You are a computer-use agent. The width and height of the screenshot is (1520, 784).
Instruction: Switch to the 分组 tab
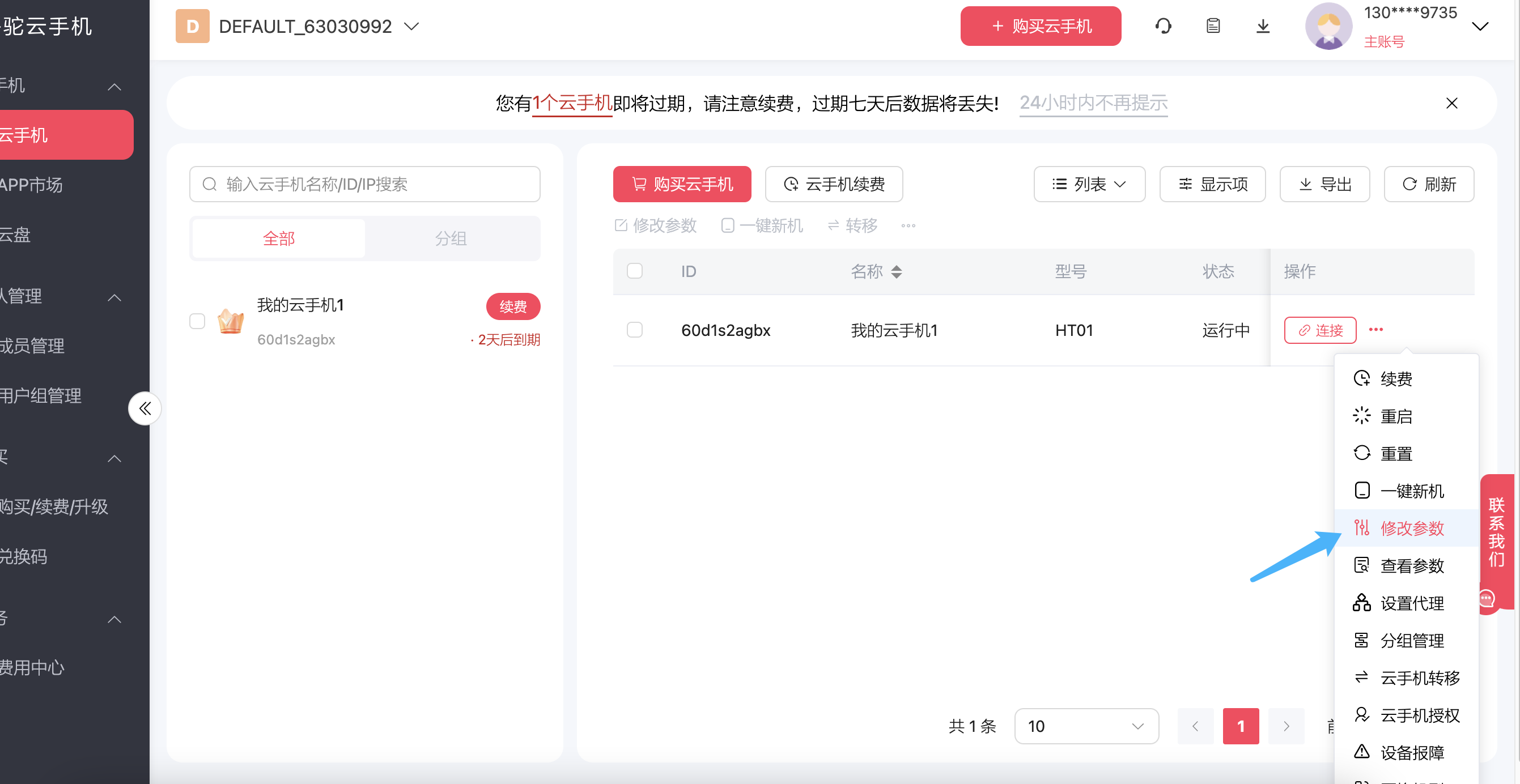[x=451, y=239]
